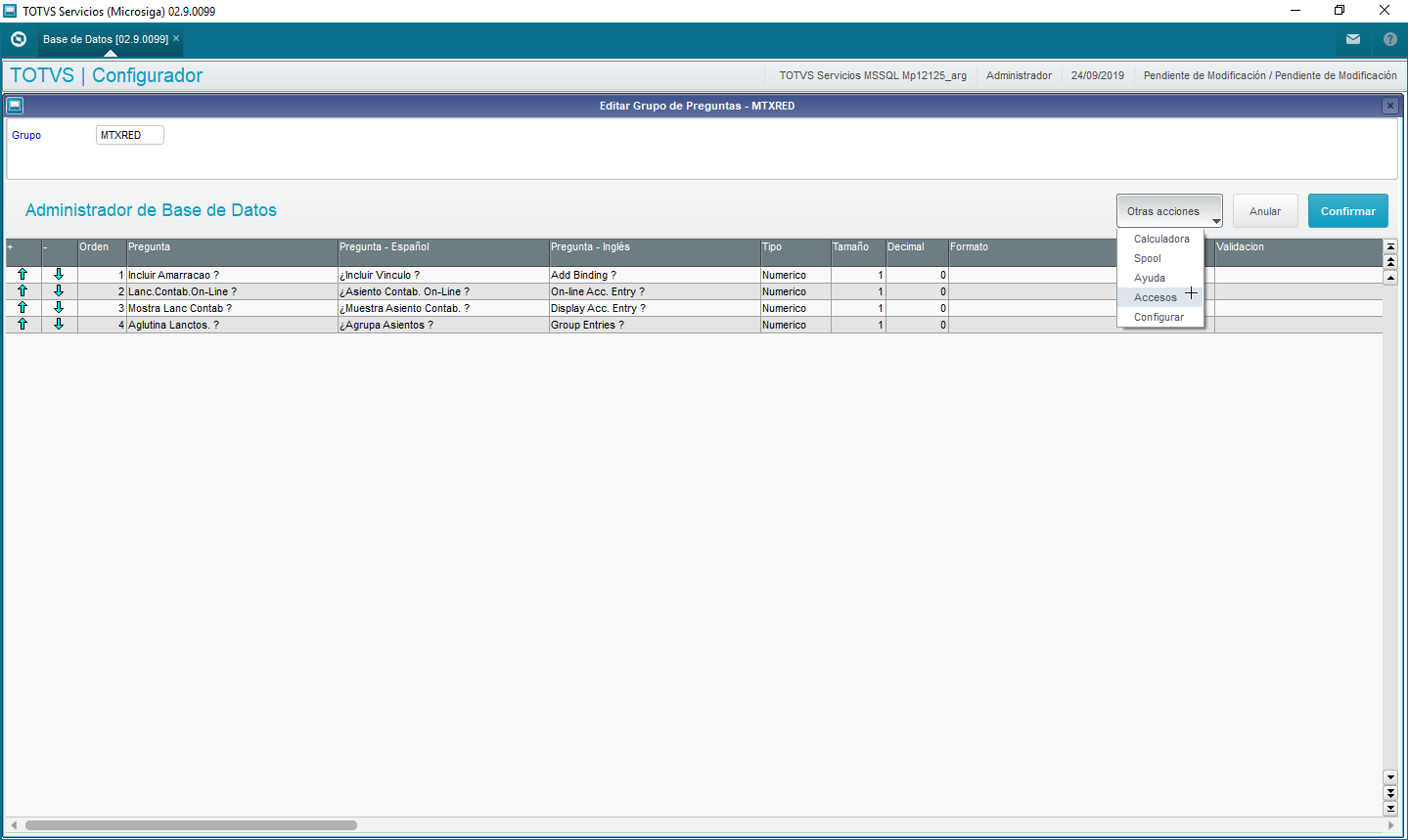Viewport: 1408px width, 840px height.
Task: Click down arrow for 'Lanc.Contab.On-Line ?' row
Action: (x=59, y=291)
